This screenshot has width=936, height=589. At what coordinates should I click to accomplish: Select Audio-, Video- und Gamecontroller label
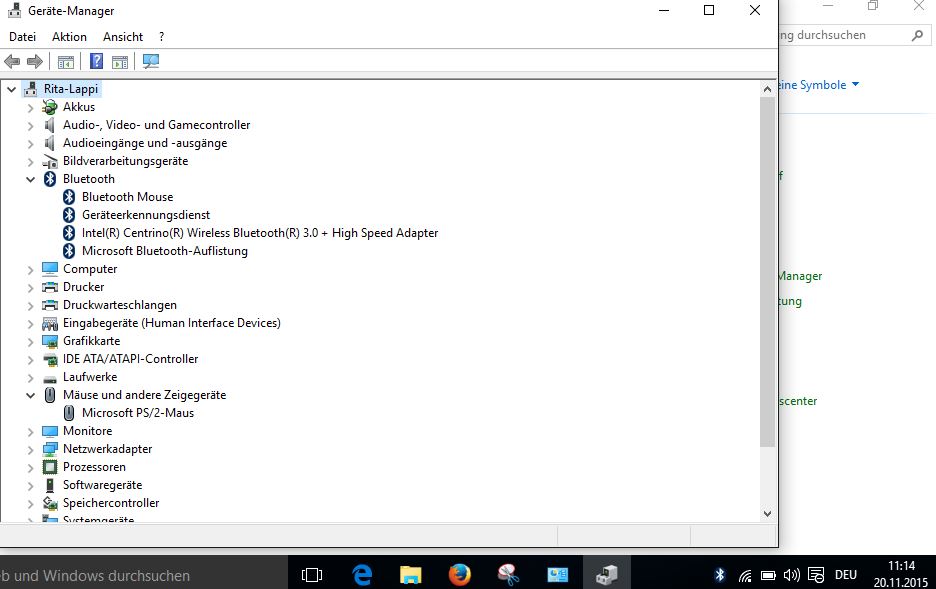coord(156,125)
